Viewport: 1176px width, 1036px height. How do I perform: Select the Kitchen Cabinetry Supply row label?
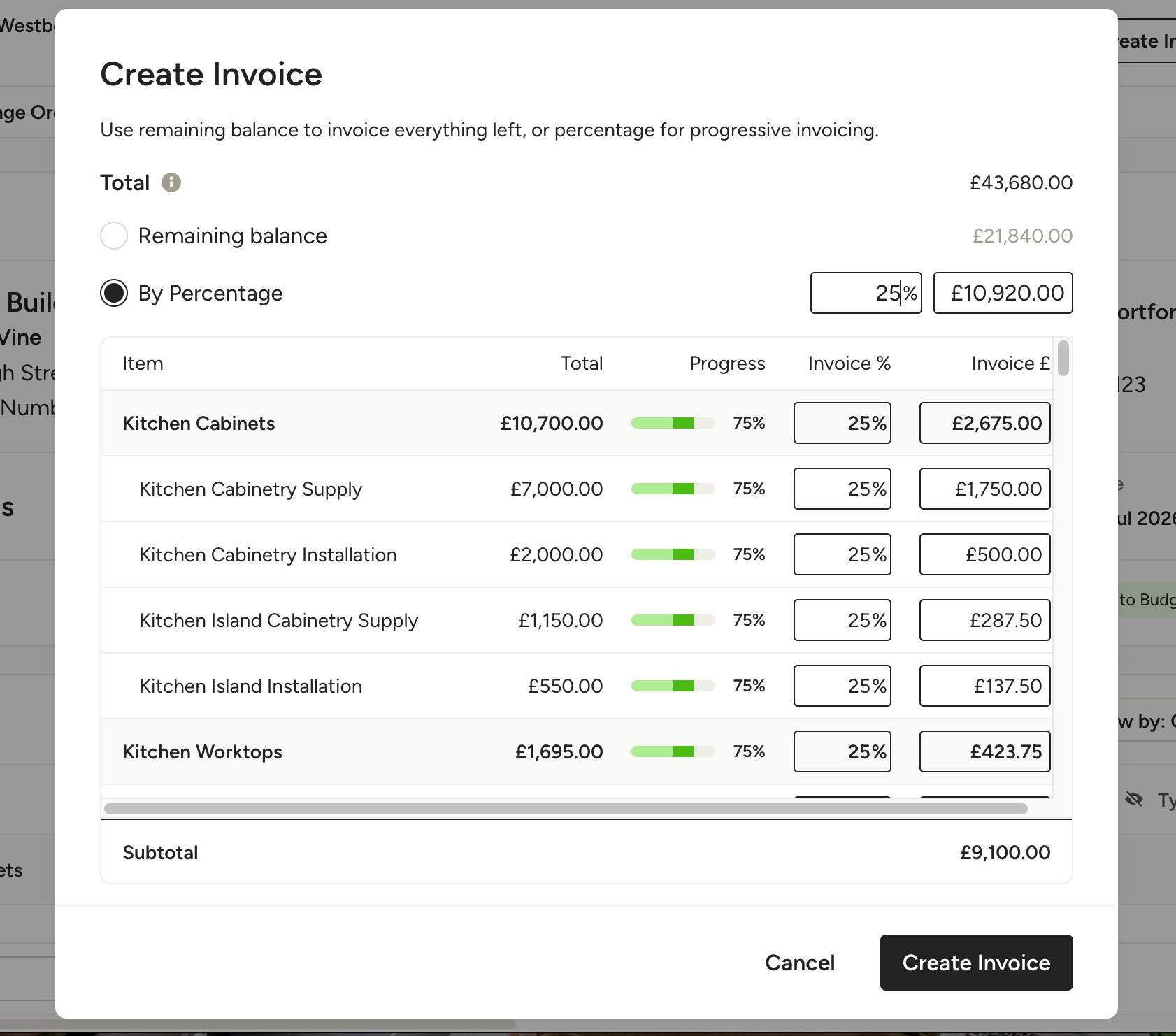(251, 489)
